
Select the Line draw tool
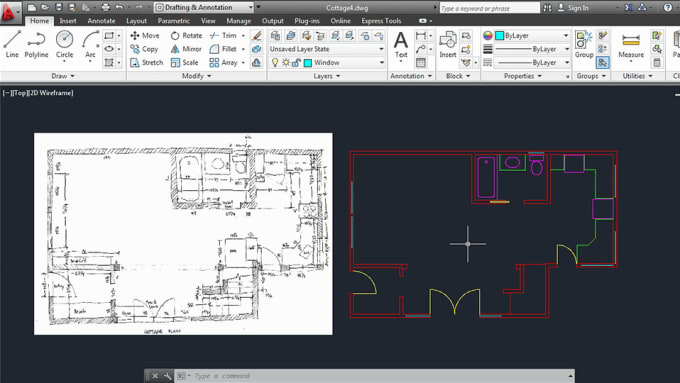(12, 44)
